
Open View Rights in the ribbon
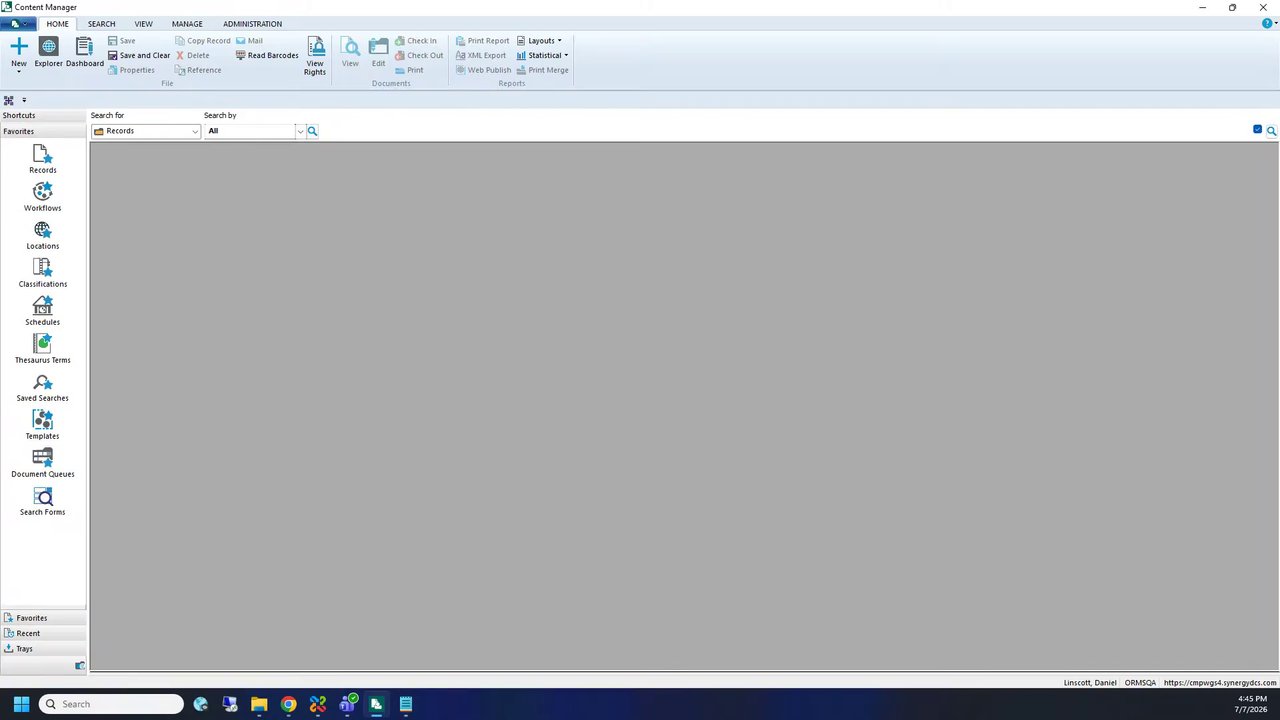pyautogui.click(x=315, y=56)
